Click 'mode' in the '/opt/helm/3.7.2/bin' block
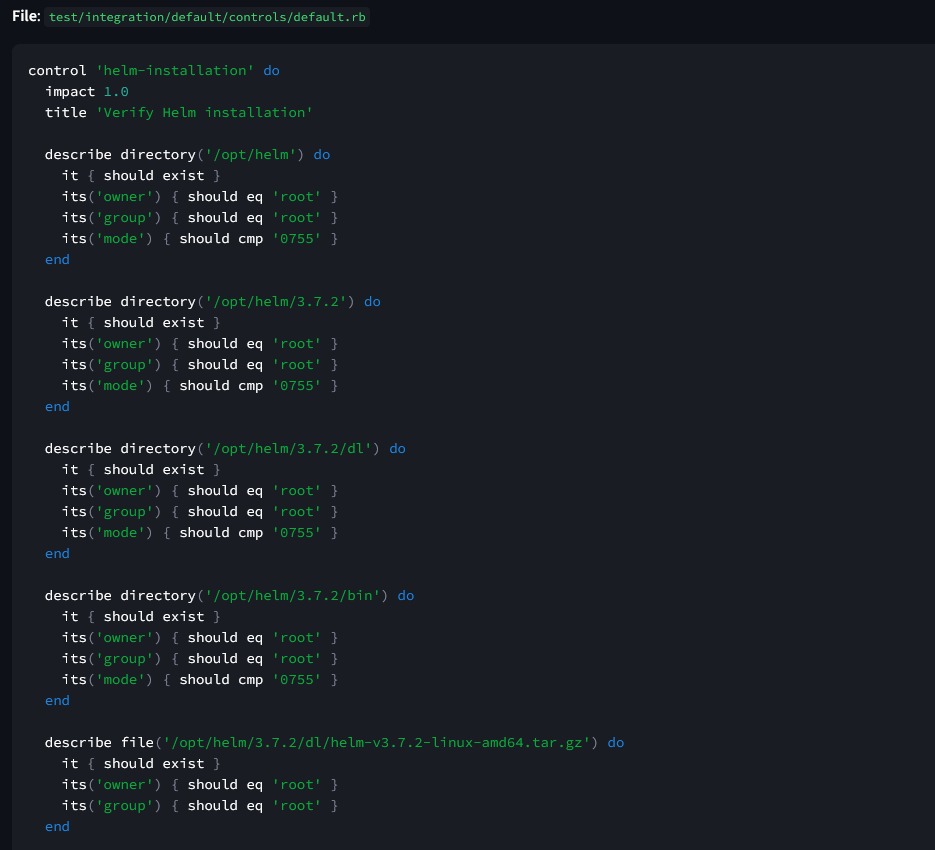This screenshot has height=850, width=935. click(120, 680)
